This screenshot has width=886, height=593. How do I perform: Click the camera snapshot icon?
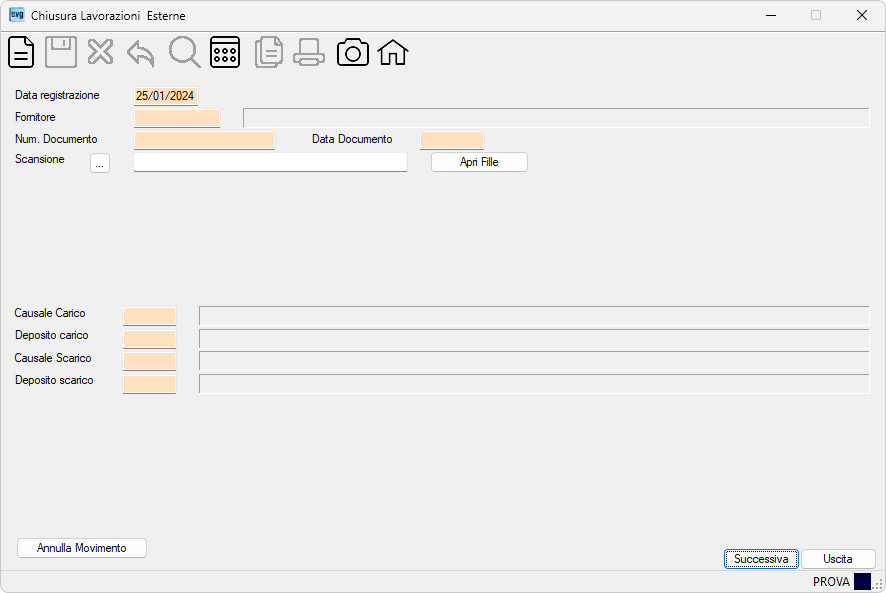(x=353, y=53)
